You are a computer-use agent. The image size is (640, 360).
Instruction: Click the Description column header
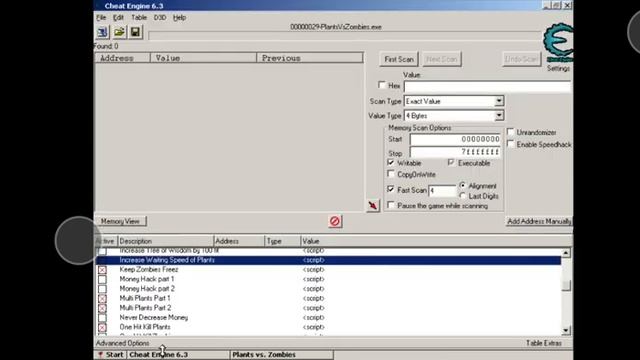pyautogui.click(x=165, y=241)
